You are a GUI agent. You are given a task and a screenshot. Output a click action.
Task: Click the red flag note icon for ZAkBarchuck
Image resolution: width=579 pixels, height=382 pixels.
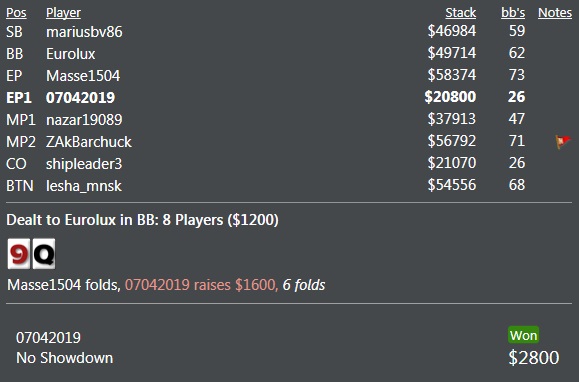pyautogui.click(x=563, y=141)
